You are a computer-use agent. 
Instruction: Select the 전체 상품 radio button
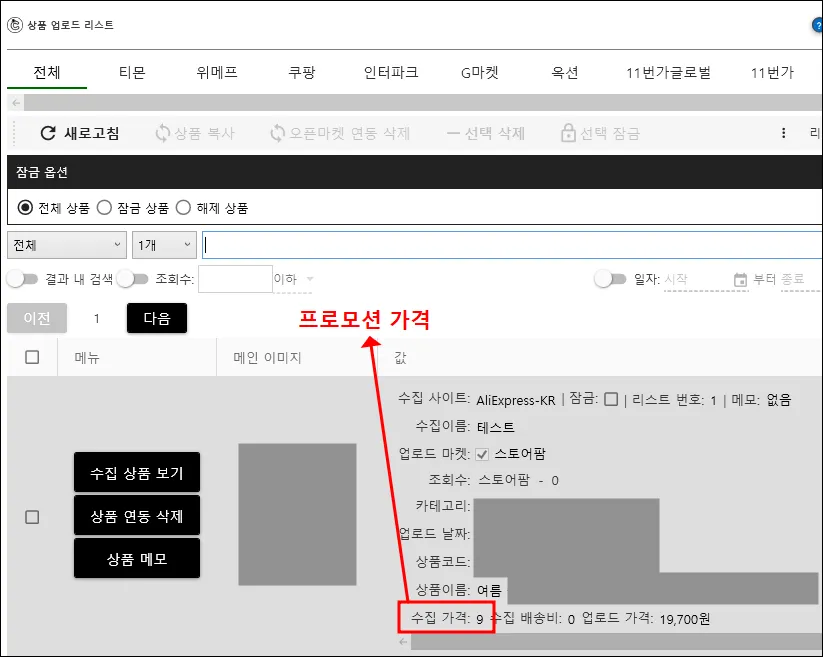coord(25,208)
